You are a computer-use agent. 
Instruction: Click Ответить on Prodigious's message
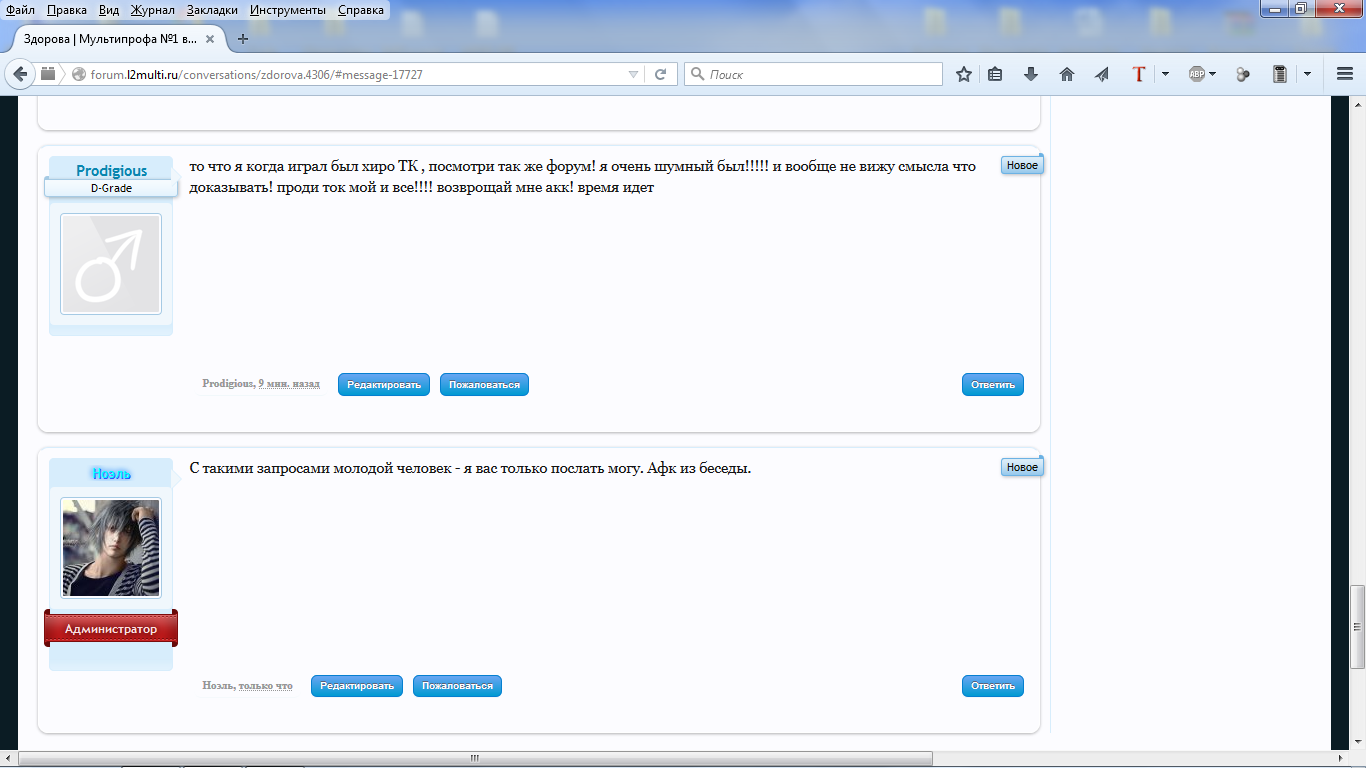992,385
